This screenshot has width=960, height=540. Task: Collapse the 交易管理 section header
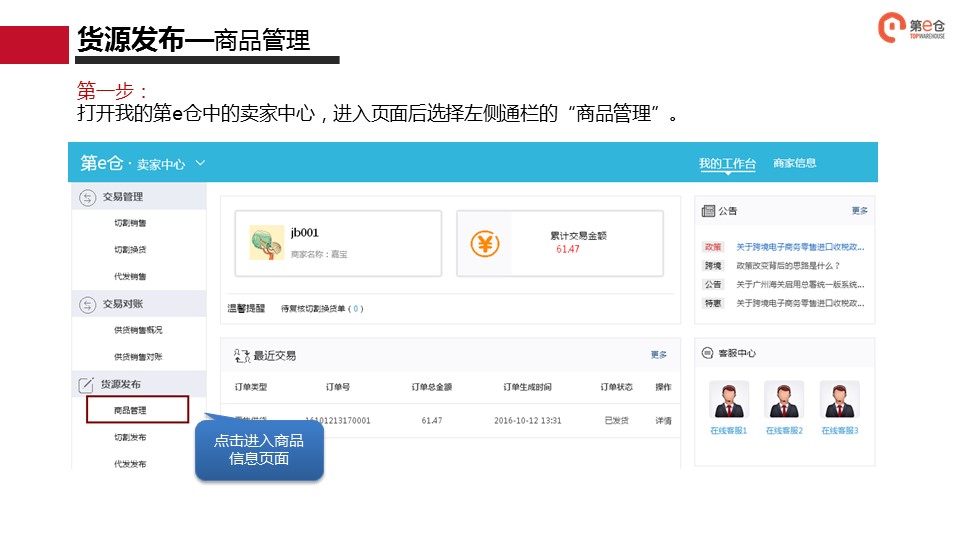tap(139, 197)
